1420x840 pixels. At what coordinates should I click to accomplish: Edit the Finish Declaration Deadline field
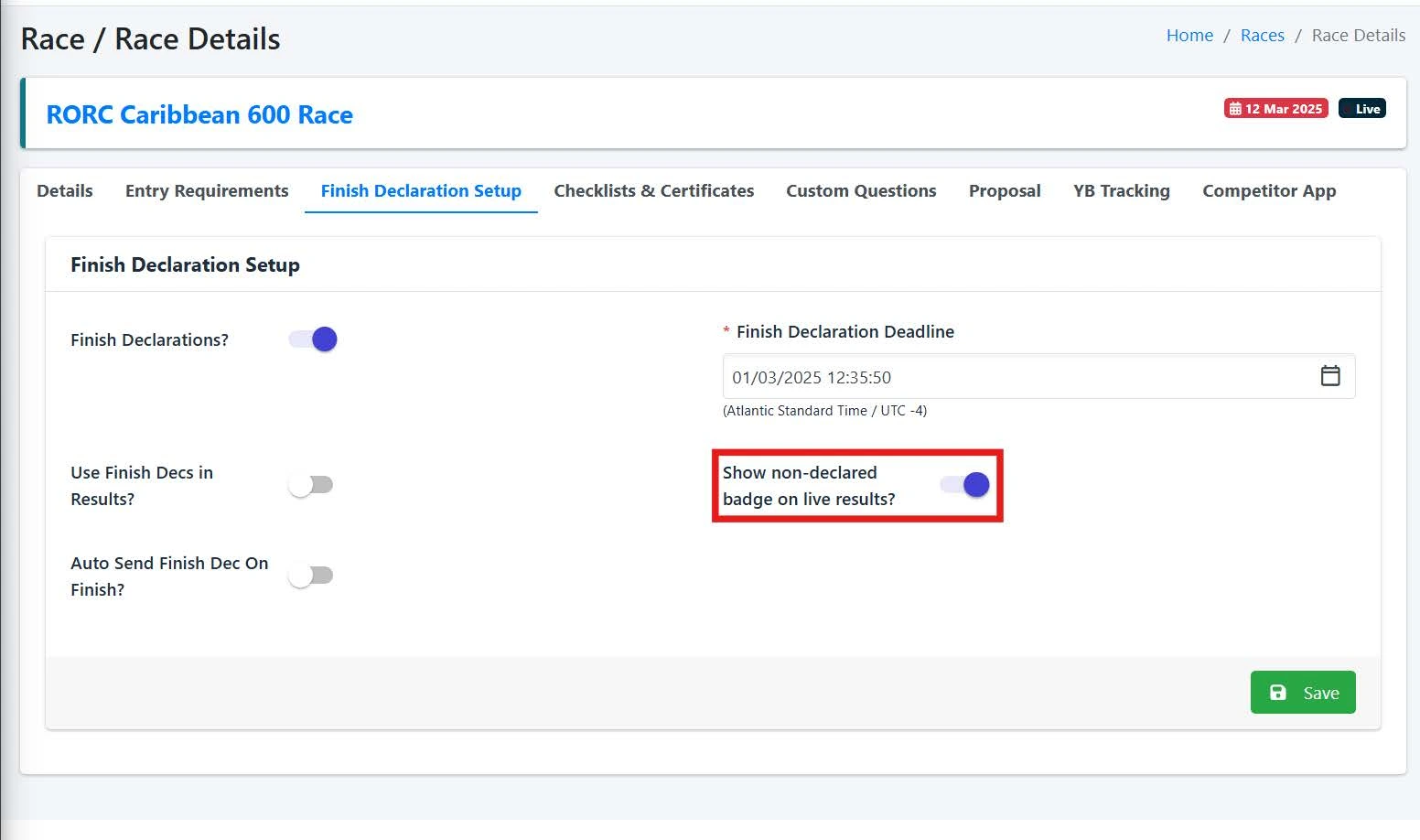[1038, 376]
